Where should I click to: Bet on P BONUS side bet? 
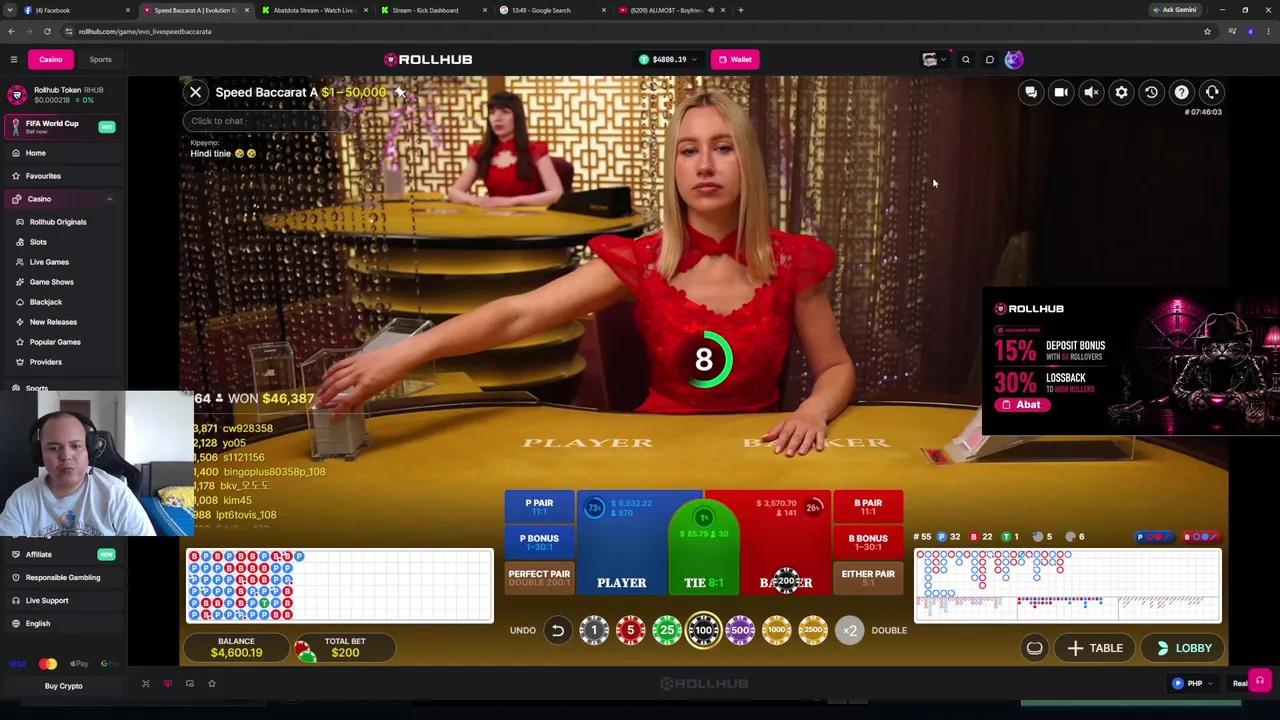click(539, 543)
